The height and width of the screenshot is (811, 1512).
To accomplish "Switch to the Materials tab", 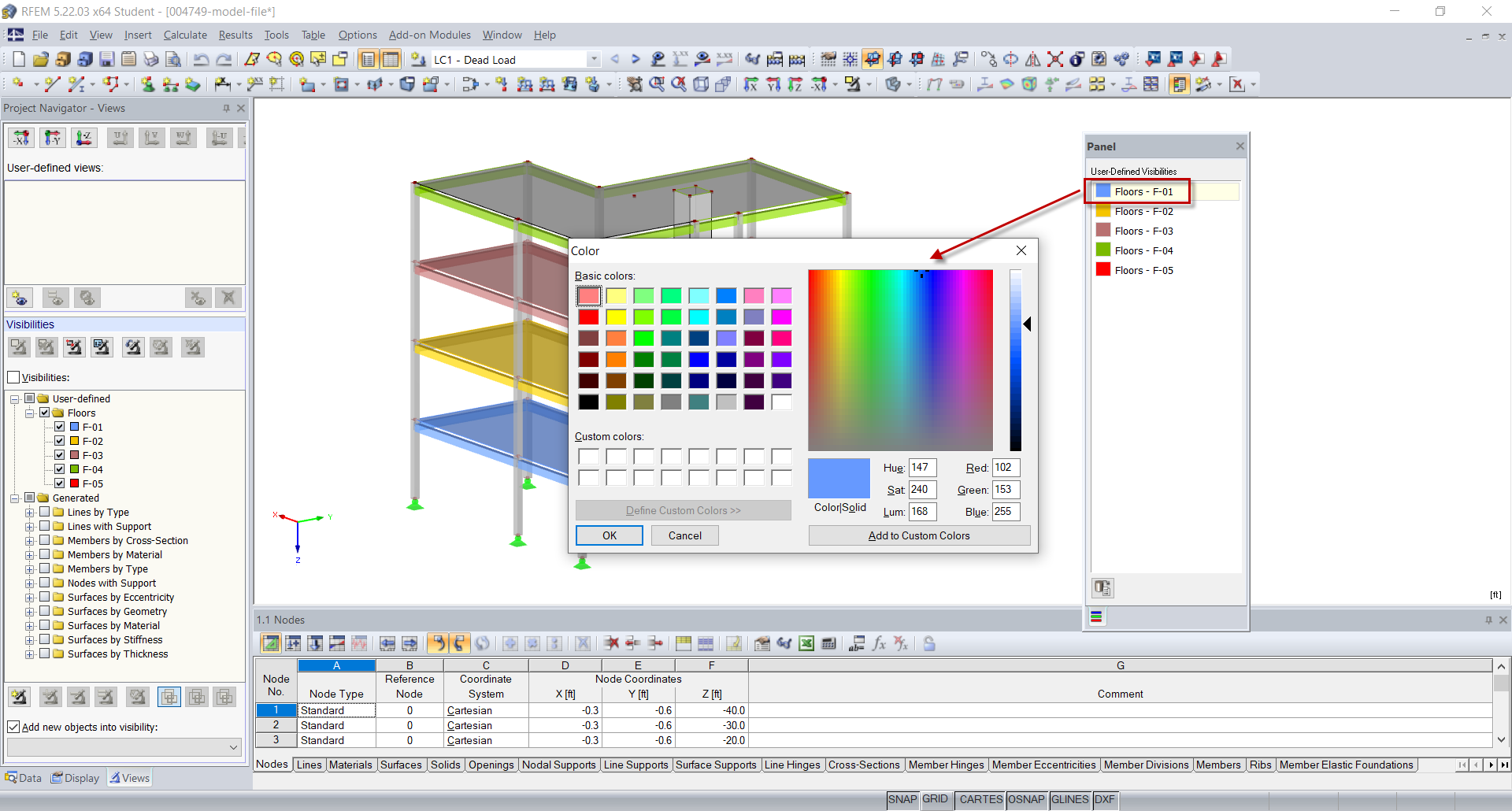I will 350,765.
